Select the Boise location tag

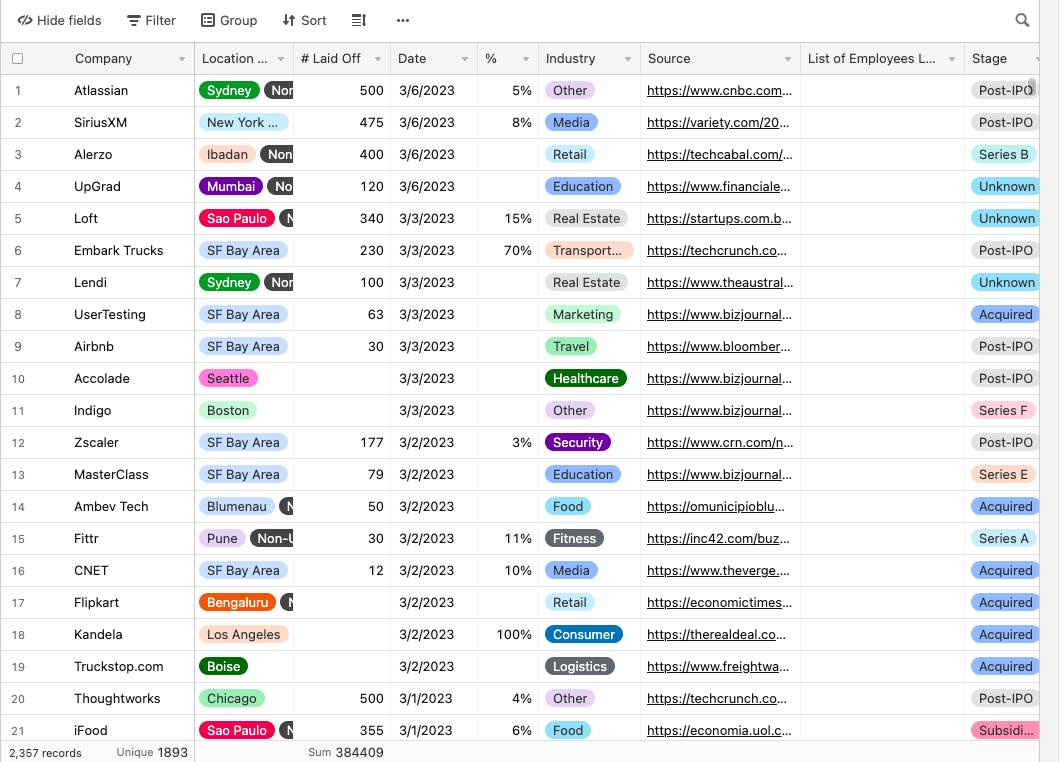click(x=223, y=667)
